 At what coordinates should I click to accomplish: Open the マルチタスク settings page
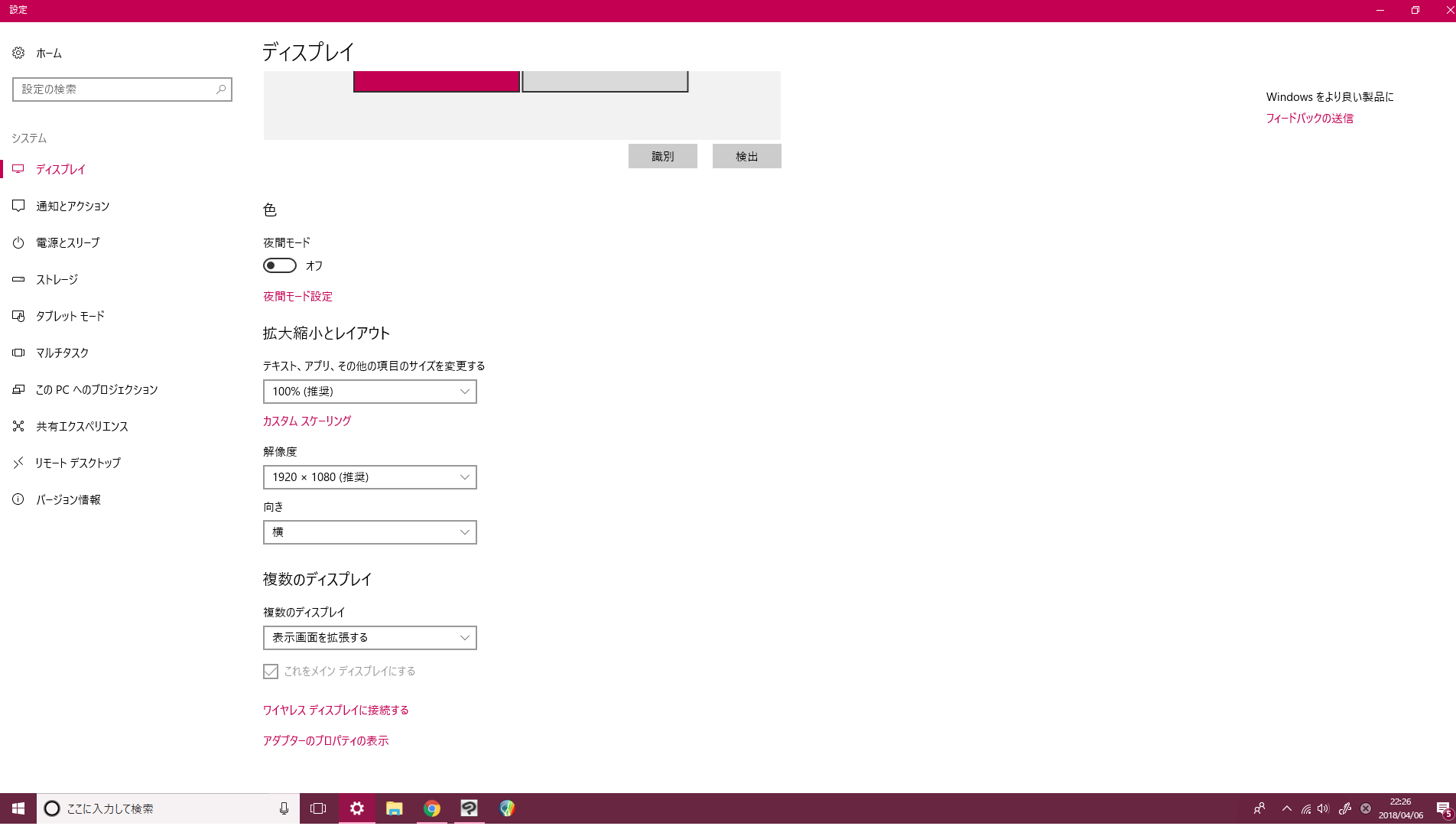click(x=63, y=353)
